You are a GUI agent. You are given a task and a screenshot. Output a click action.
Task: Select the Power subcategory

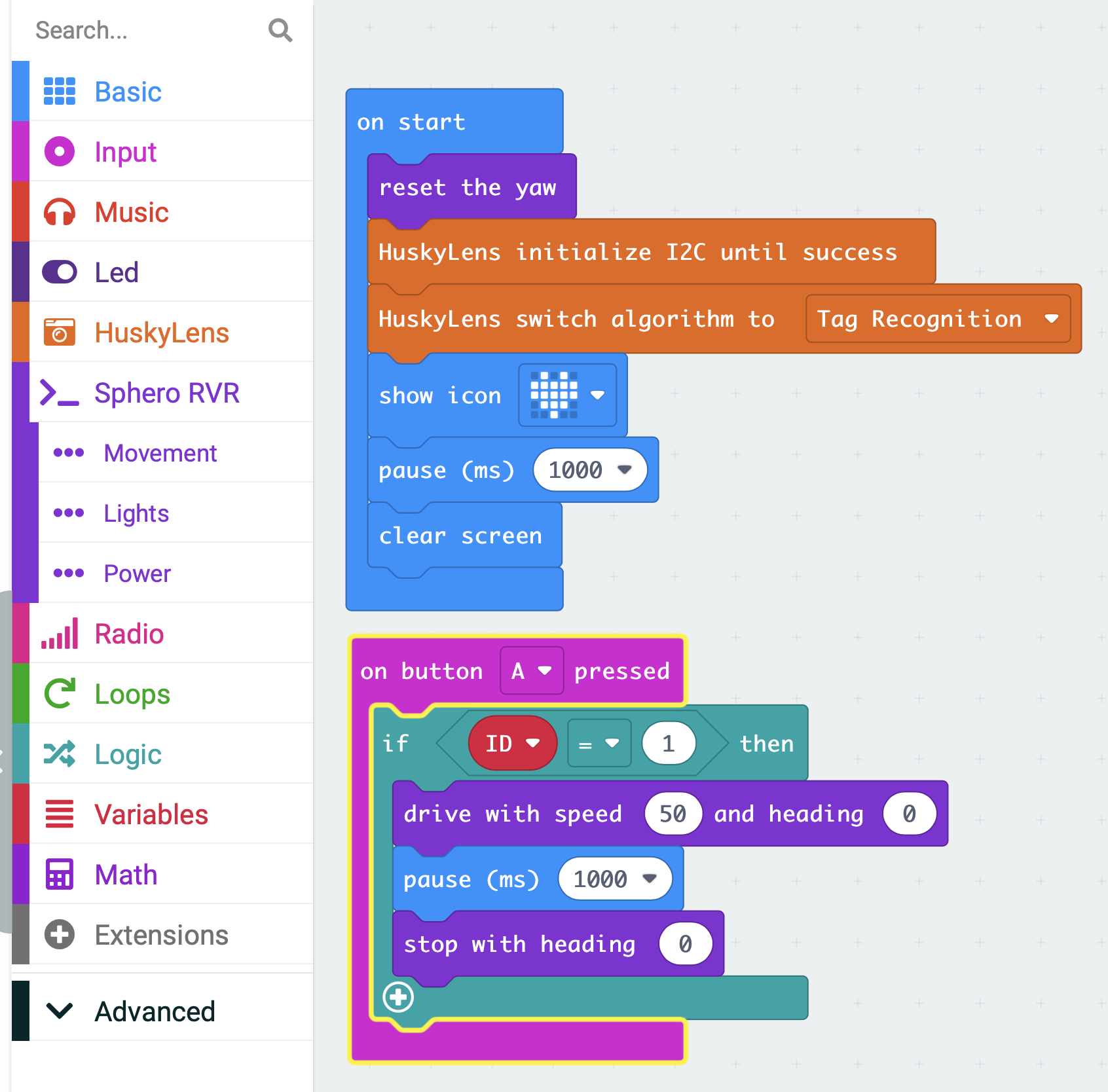(x=138, y=573)
